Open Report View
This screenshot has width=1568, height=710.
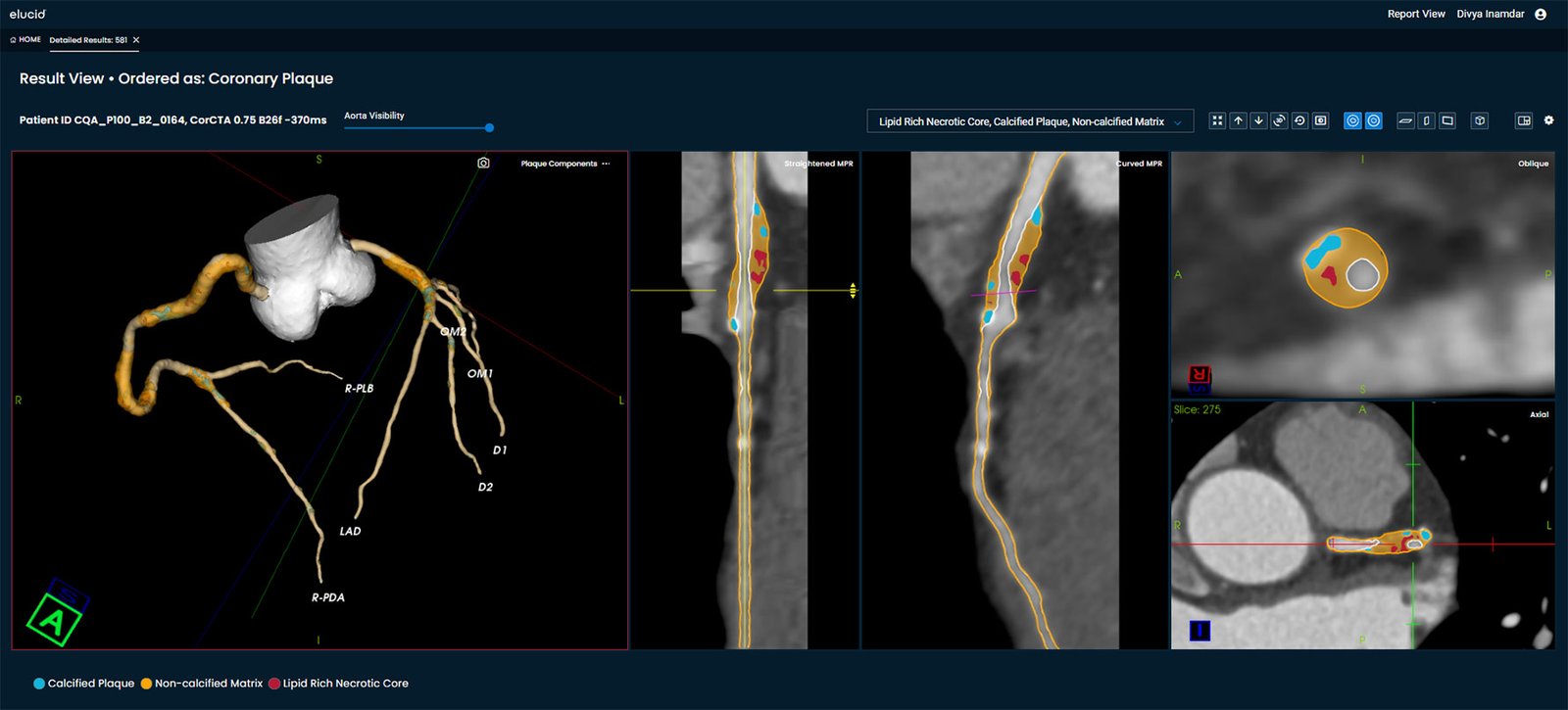tap(1415, 14)
